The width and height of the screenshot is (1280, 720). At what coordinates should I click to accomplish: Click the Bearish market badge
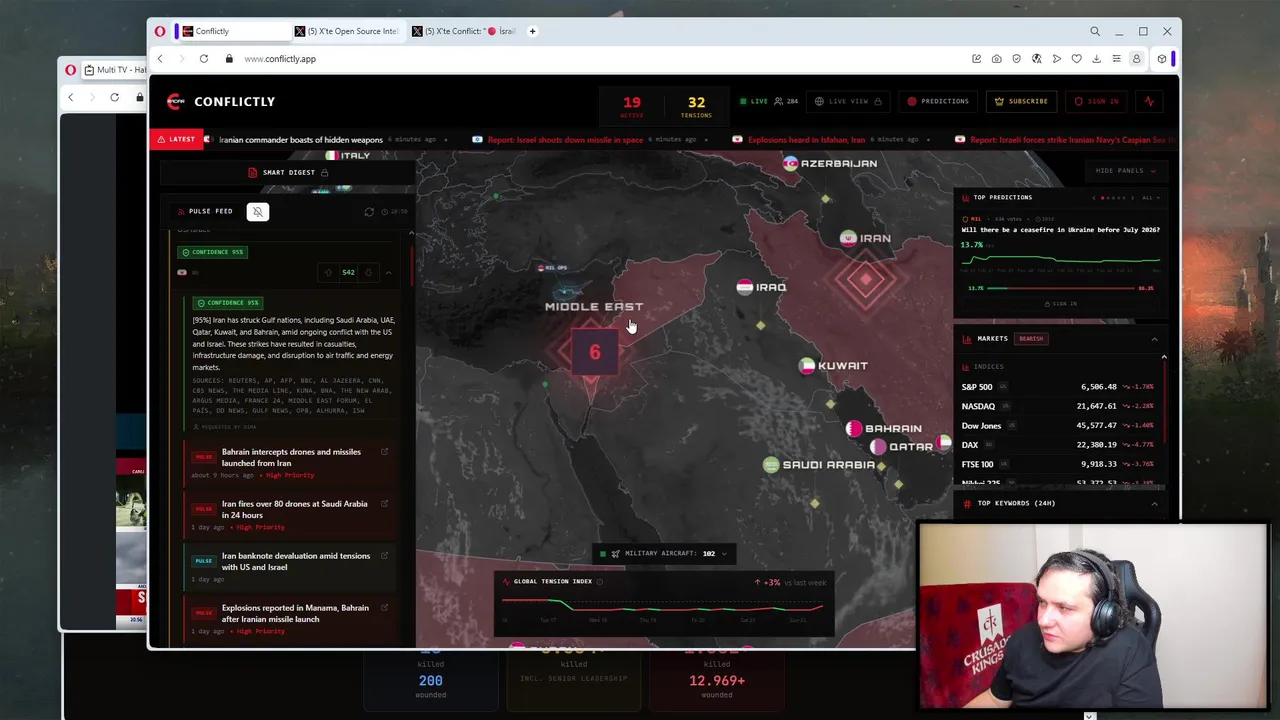1031,339
